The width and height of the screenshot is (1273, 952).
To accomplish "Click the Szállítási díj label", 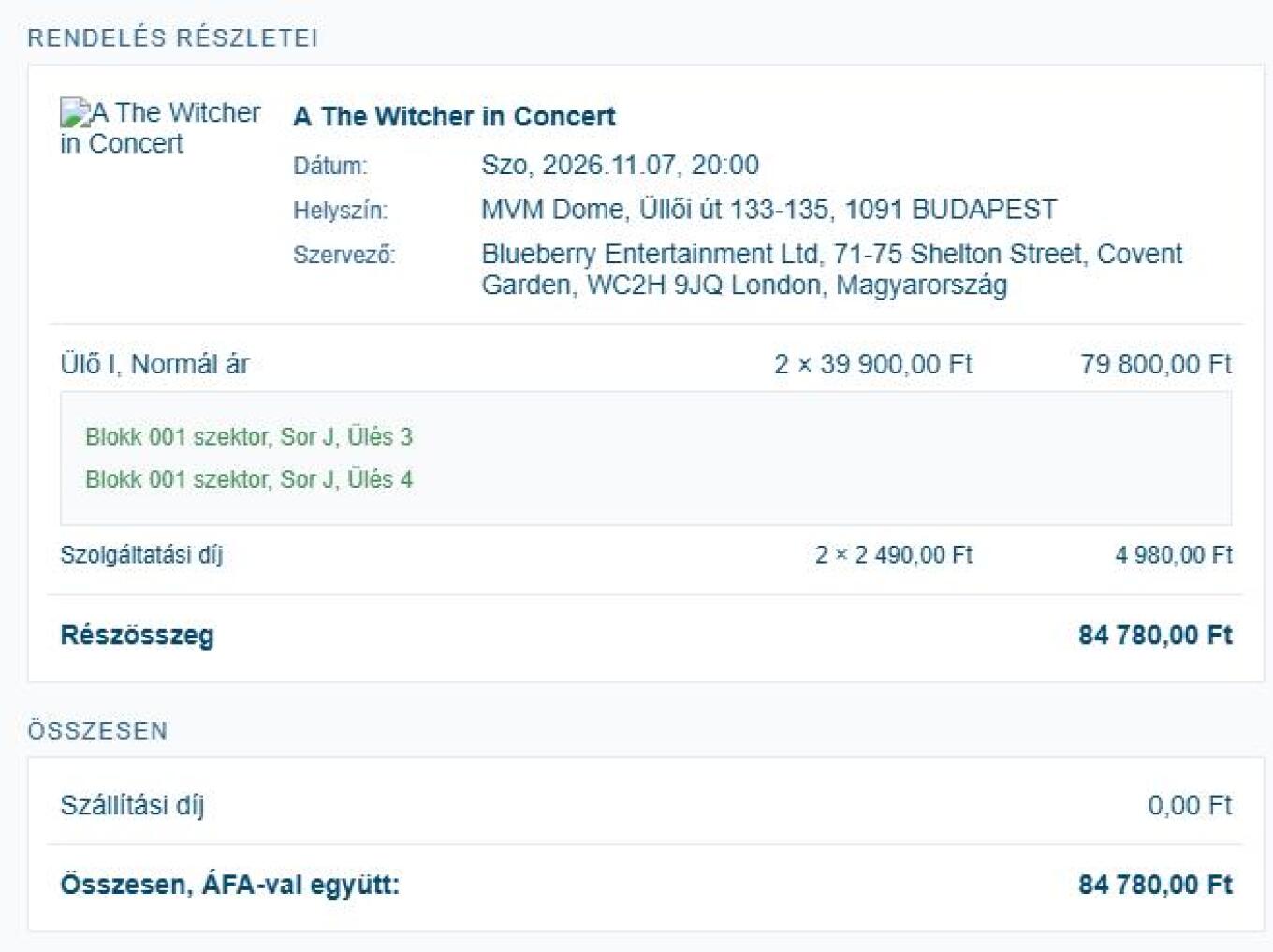I will 132,805.
